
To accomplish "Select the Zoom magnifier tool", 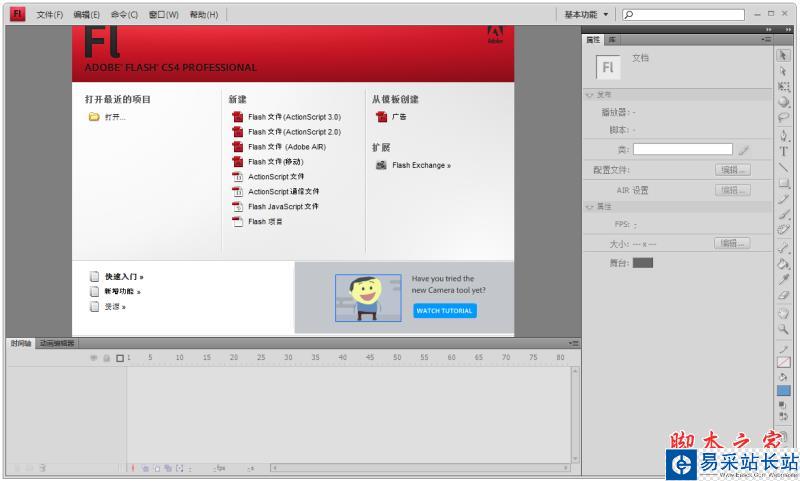I will point(783,330).
